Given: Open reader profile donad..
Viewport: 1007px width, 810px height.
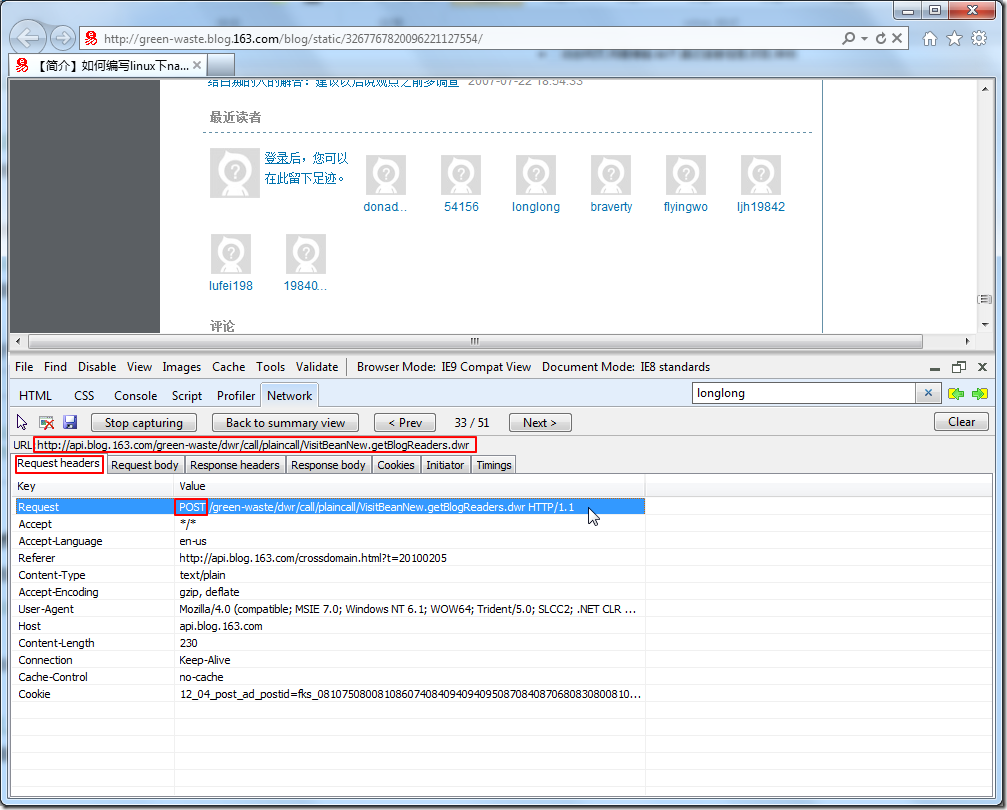Looking at the screenshot, I should [x=385, y=207].
